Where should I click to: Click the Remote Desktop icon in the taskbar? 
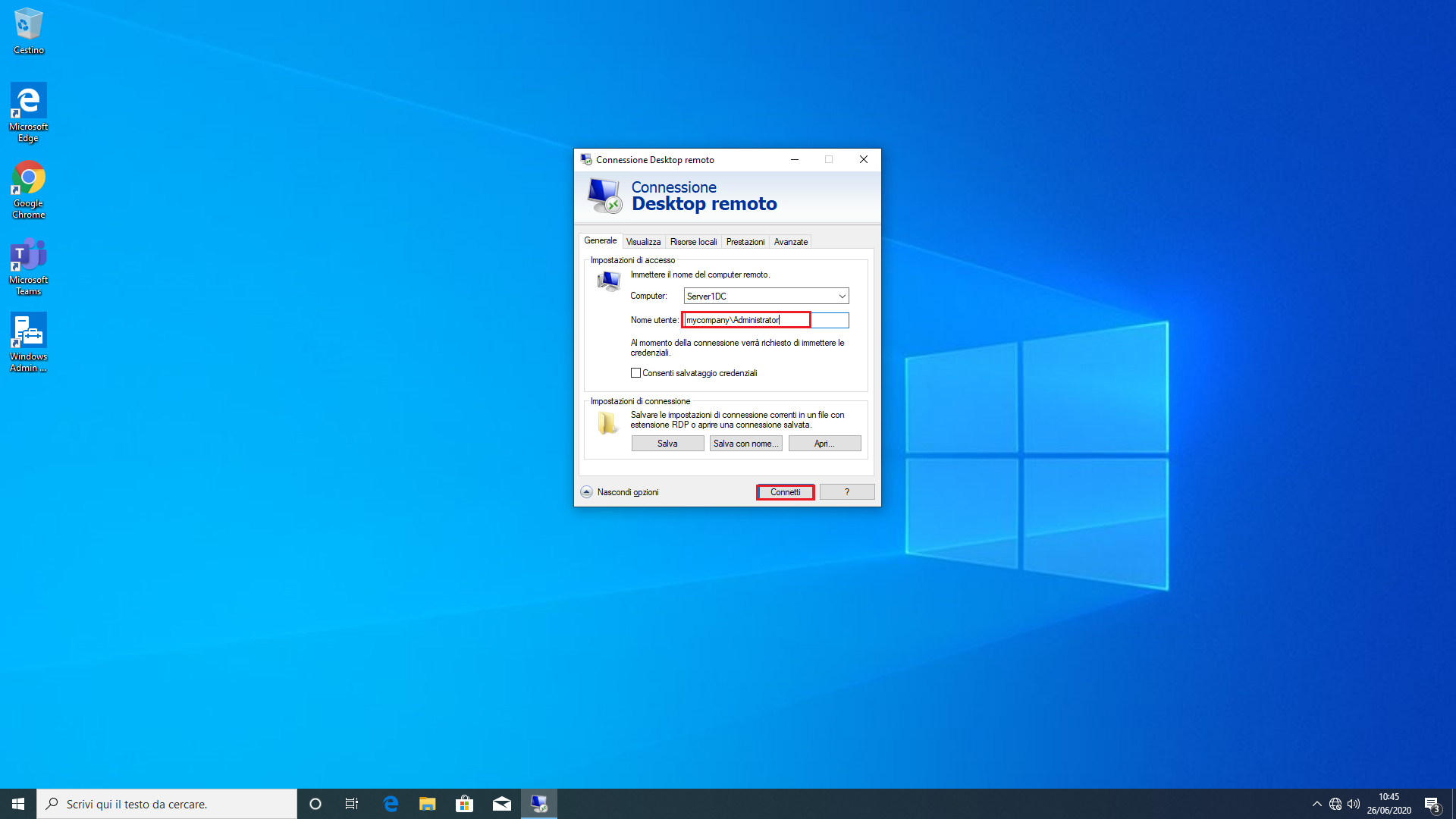tap(538, 803)
